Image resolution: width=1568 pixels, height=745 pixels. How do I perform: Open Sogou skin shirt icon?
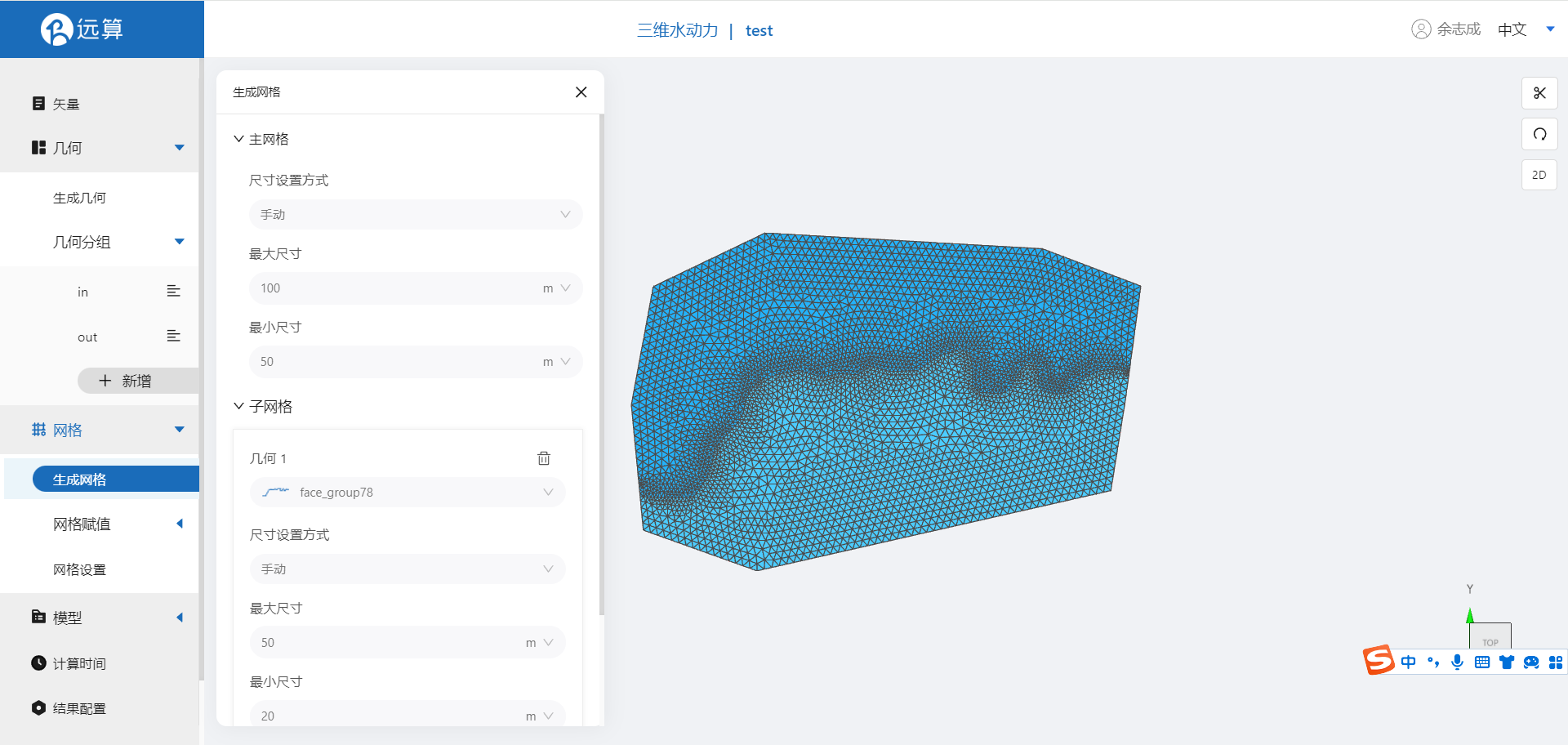point(1507,662)
